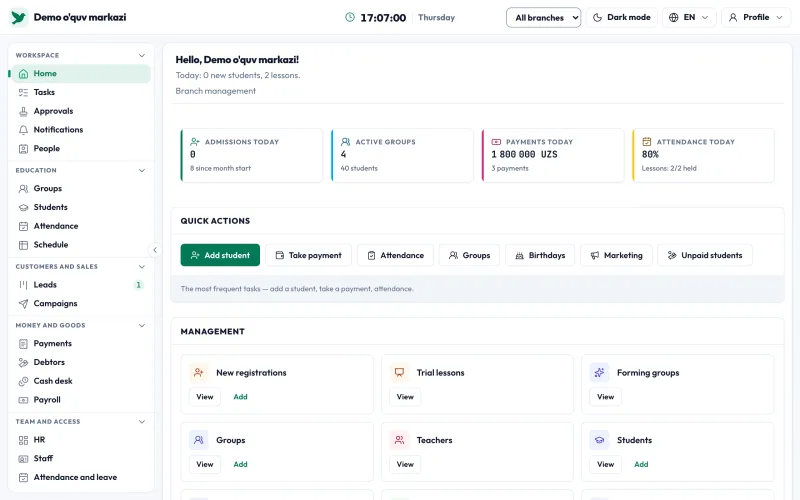This screenshot has width=800, height=500.
Task: Click View under the Teachers card
Action: click(405, 464)
